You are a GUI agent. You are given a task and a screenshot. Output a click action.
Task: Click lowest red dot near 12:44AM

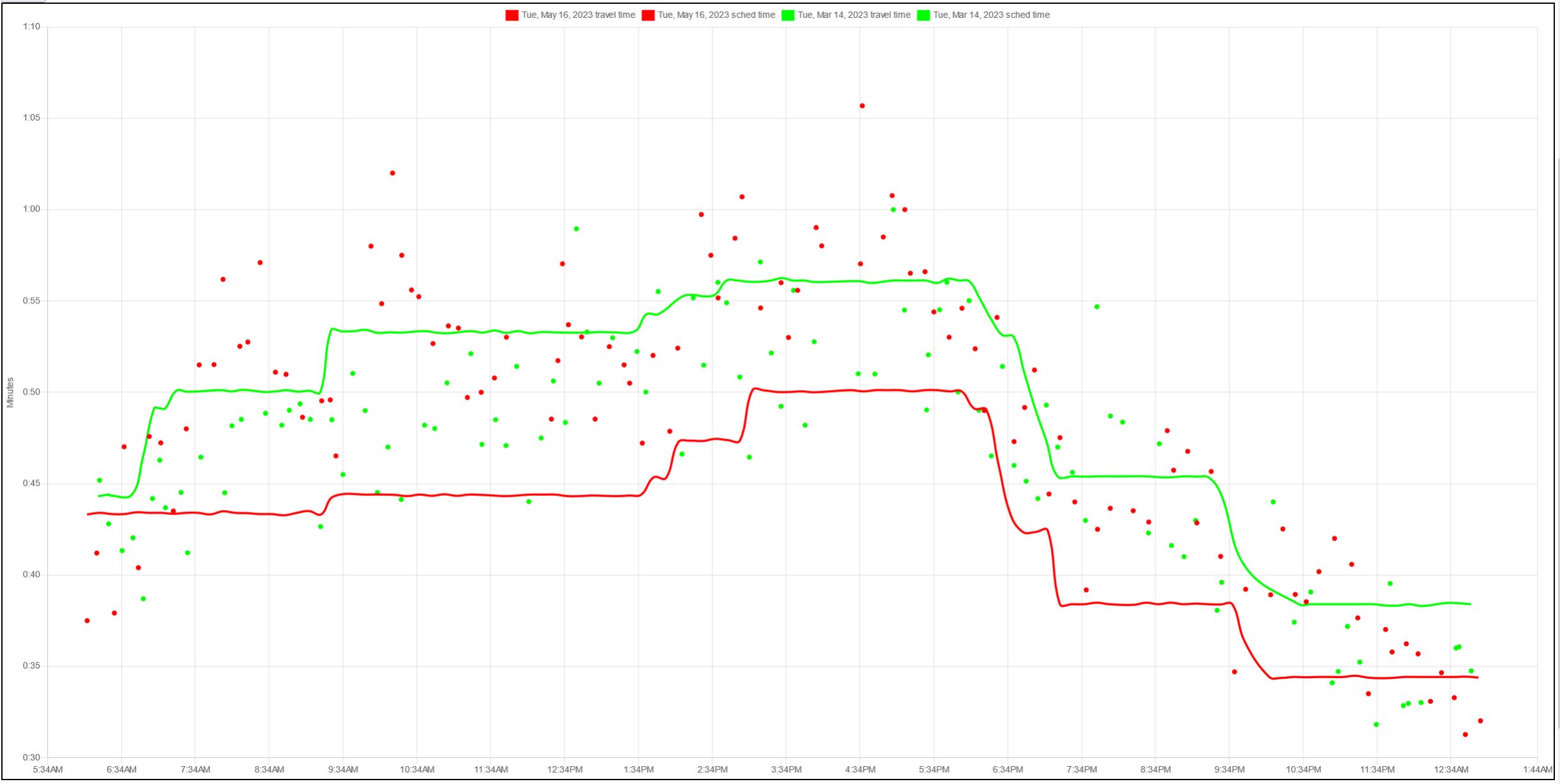1466,735
